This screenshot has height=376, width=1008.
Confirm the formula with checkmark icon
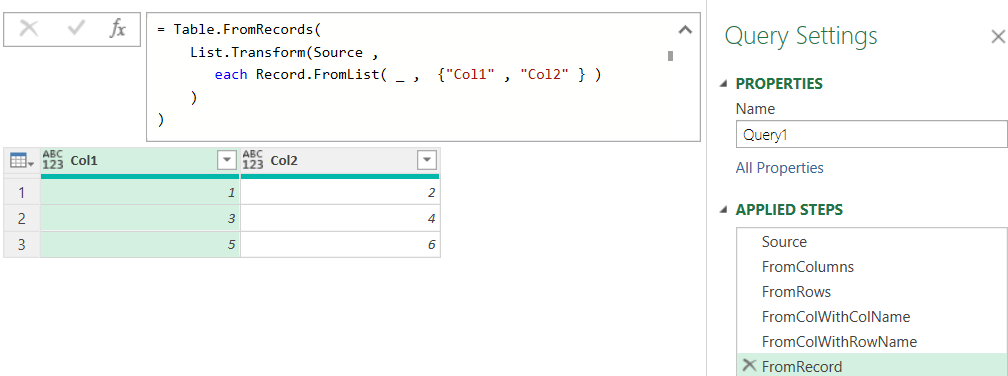(x=76, y=29)
